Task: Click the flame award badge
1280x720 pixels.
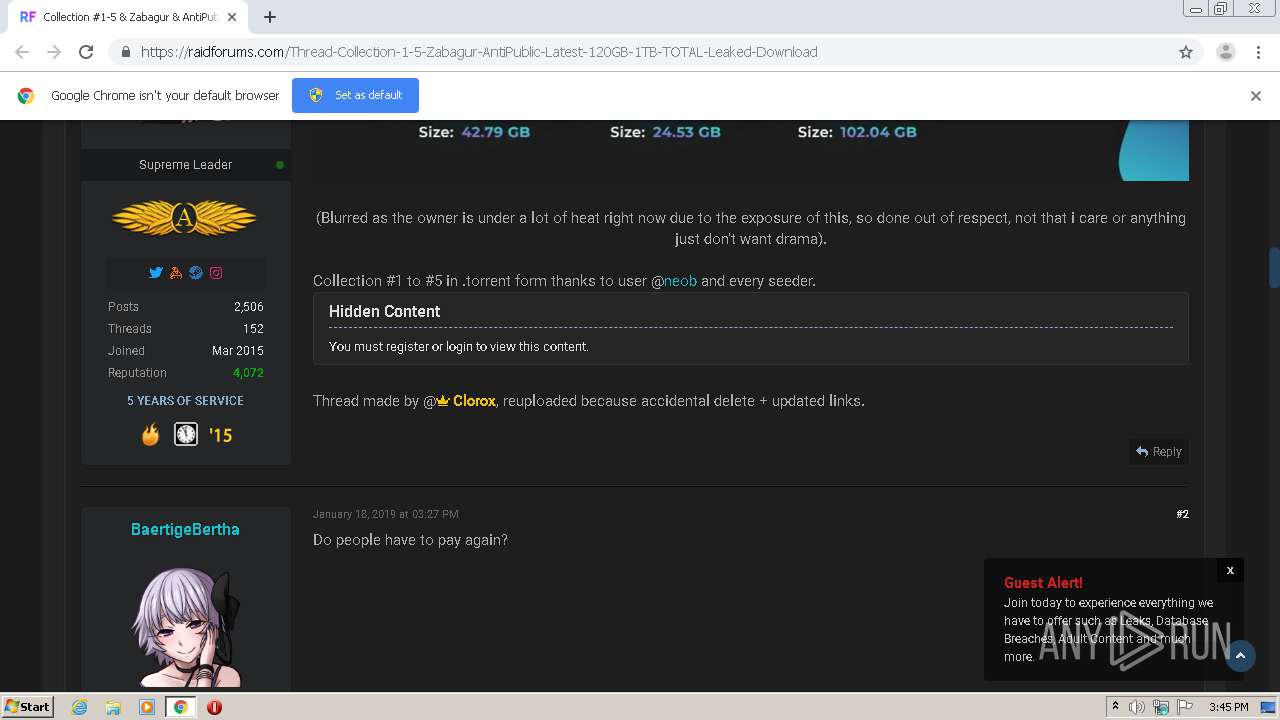Action: pyautogui.click(x=151, y=434)
